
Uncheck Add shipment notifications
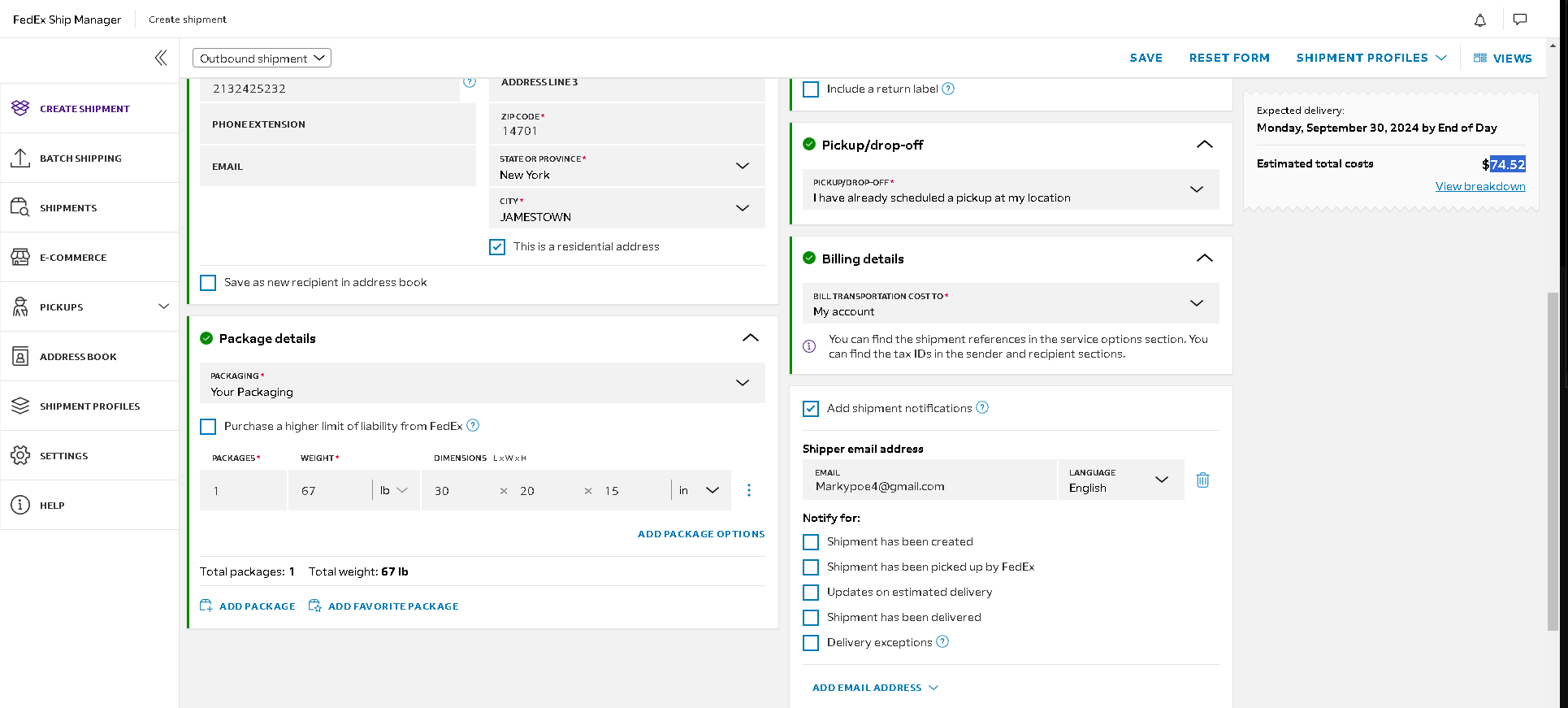pos(811,409)
